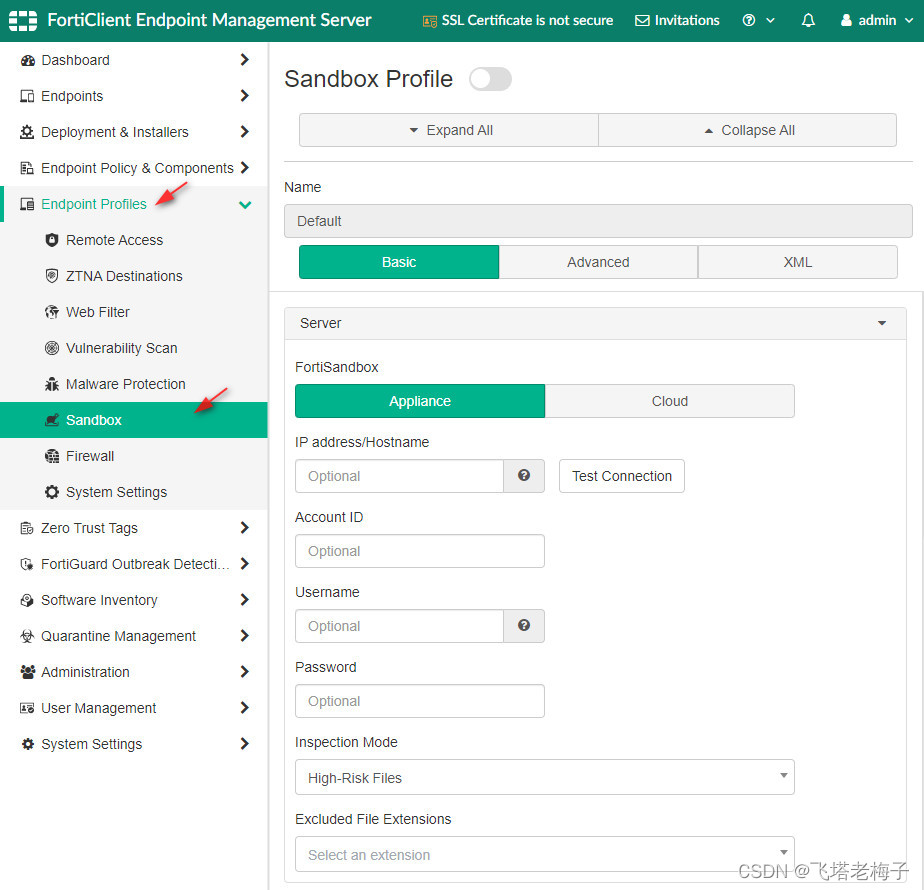Click the Administration users icon

click(x=27, y=672)
